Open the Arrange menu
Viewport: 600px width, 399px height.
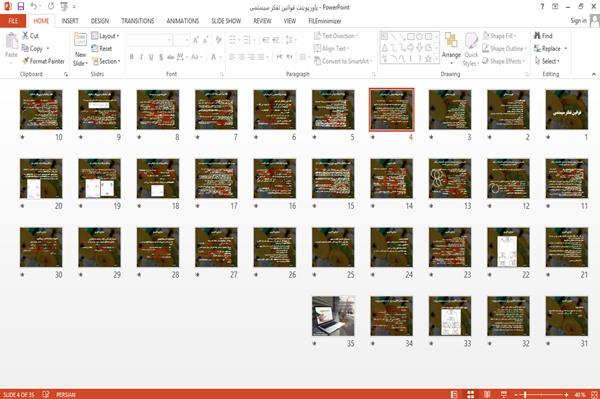coord(451,47)
